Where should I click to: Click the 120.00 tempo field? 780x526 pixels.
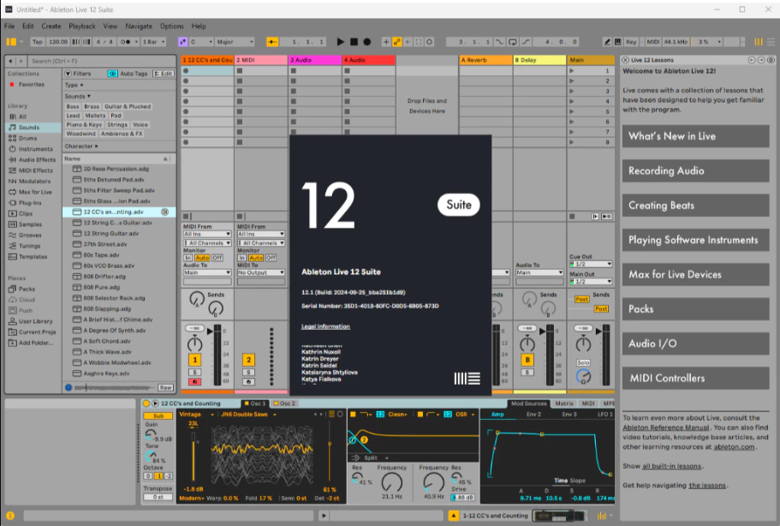58,42
